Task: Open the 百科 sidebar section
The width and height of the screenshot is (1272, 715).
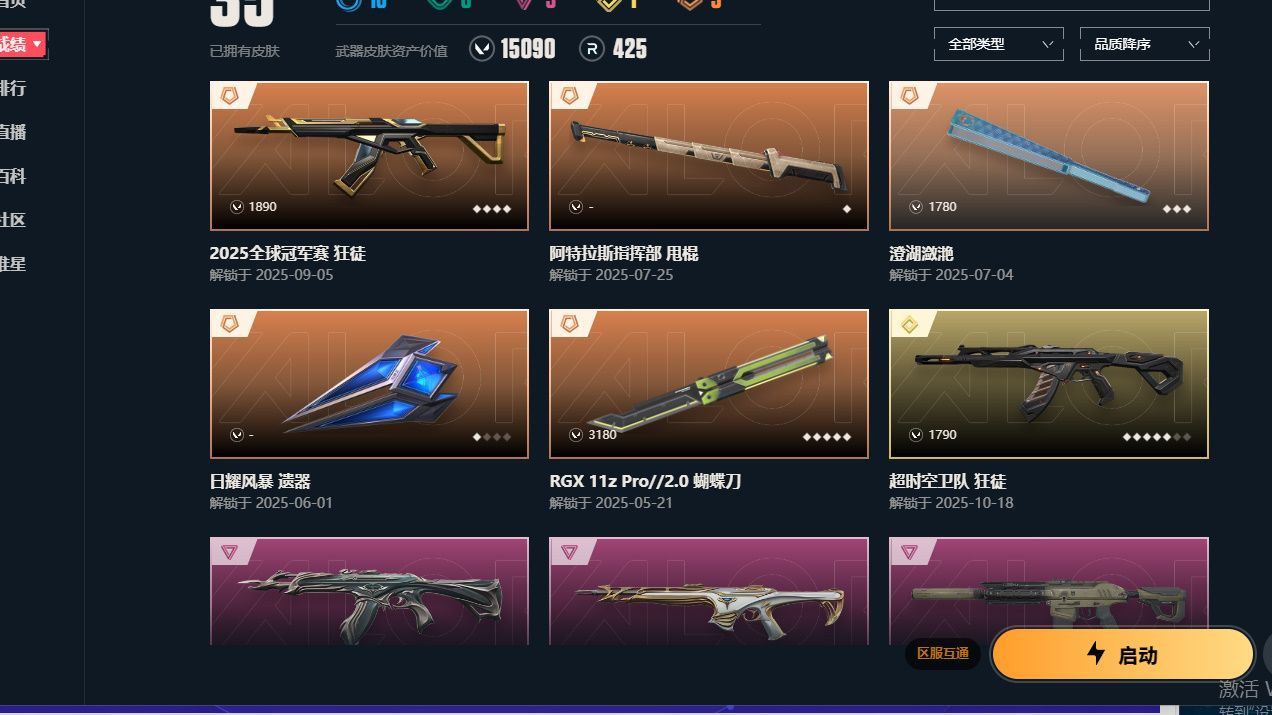Action: tap(12, 176)
